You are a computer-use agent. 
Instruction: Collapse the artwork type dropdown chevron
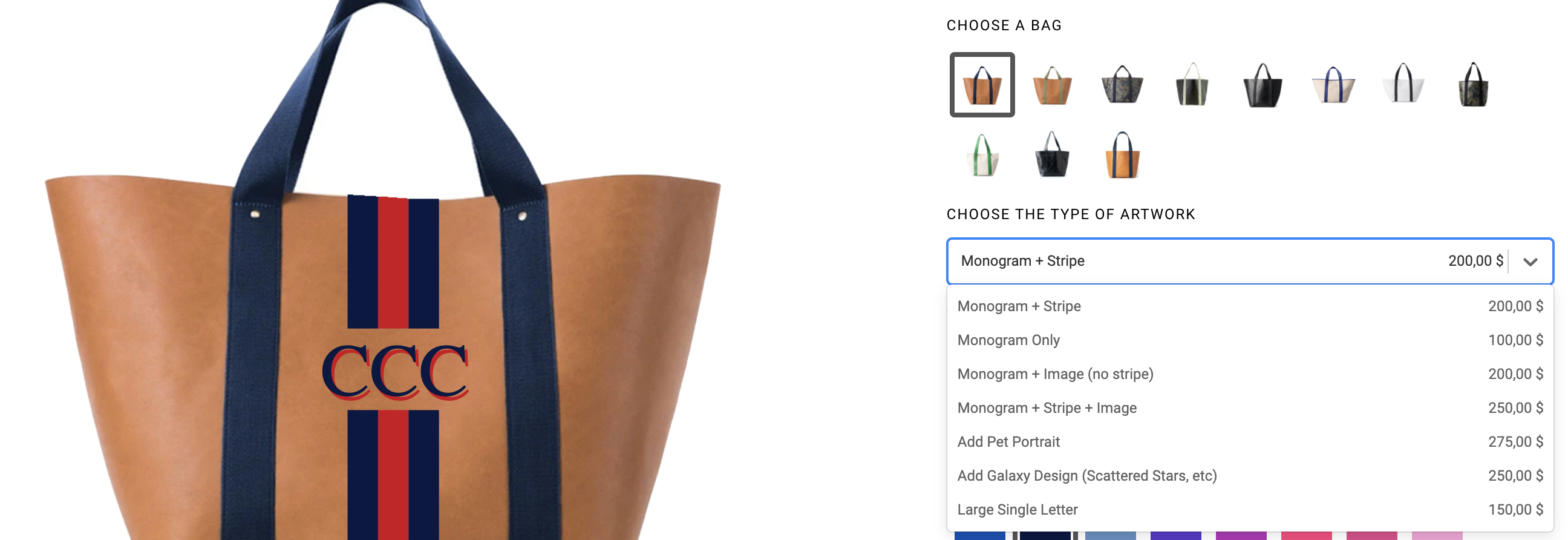click(1530, 262)
